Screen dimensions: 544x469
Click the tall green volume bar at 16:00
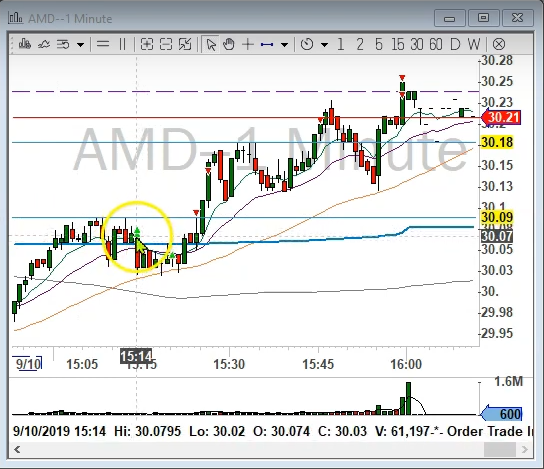408,398
